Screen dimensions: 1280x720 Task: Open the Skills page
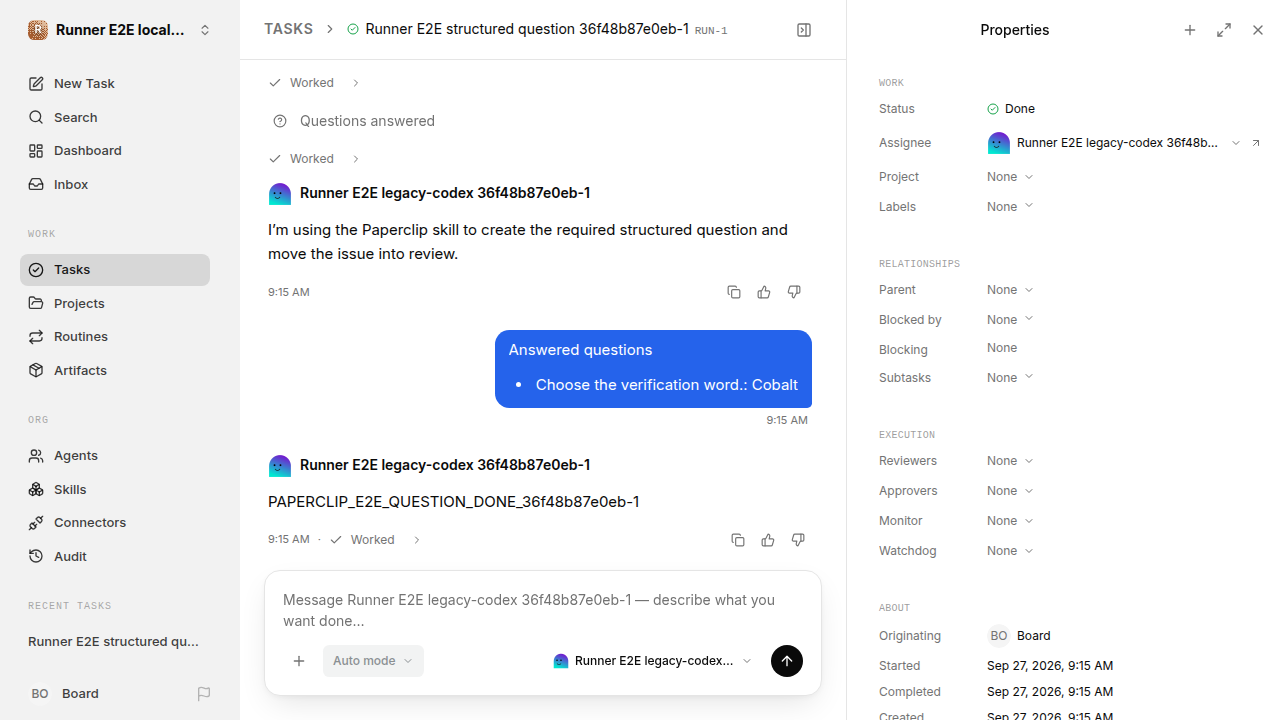point(115,490)
